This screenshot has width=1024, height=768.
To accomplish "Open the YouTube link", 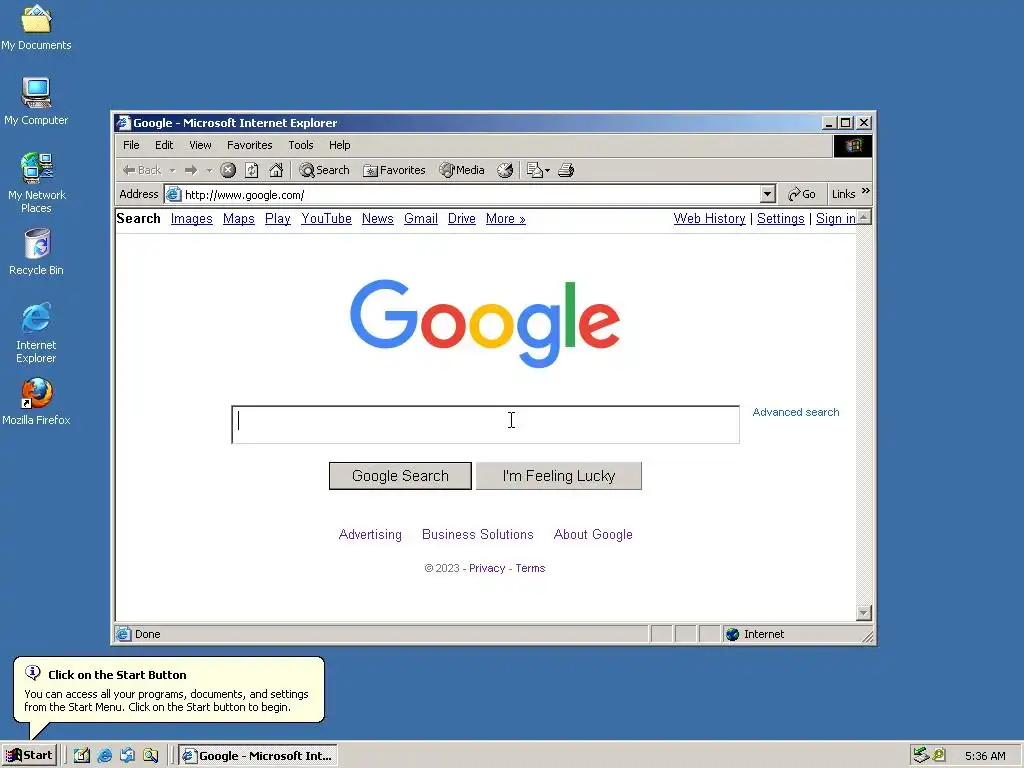I will (x=326, y=219).
